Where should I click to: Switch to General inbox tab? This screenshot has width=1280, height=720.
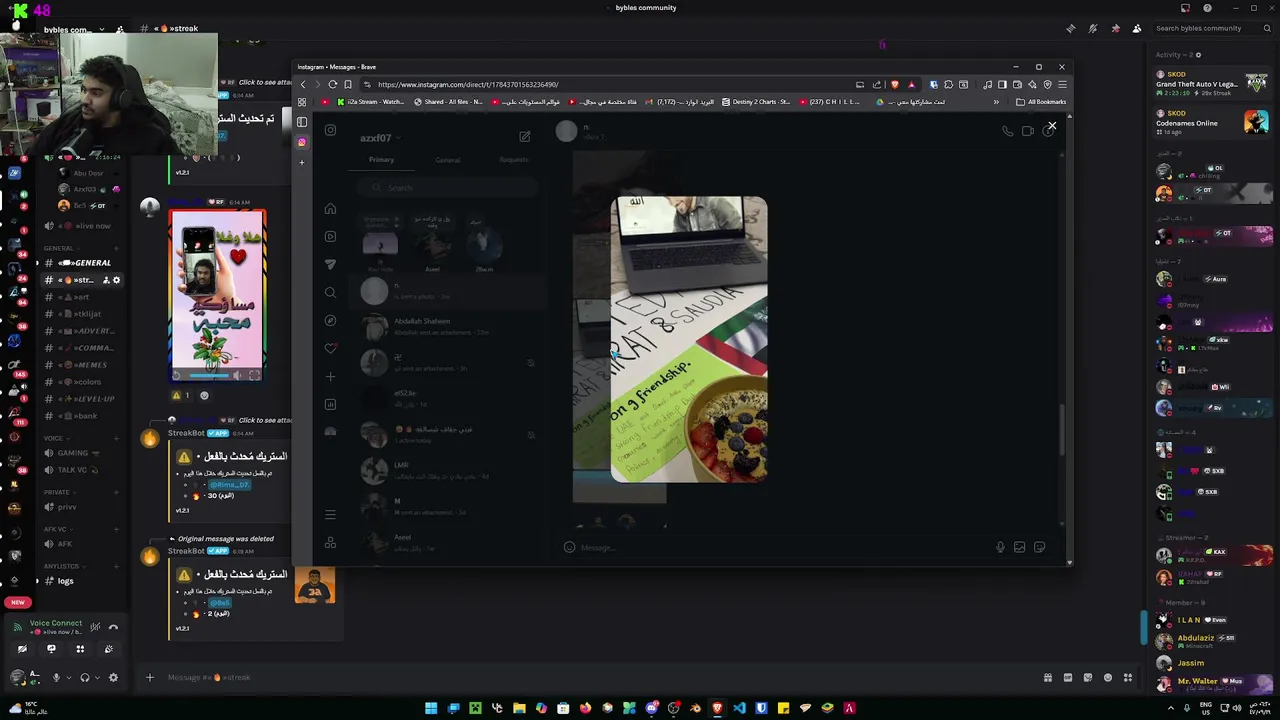[x=447, y=160]
